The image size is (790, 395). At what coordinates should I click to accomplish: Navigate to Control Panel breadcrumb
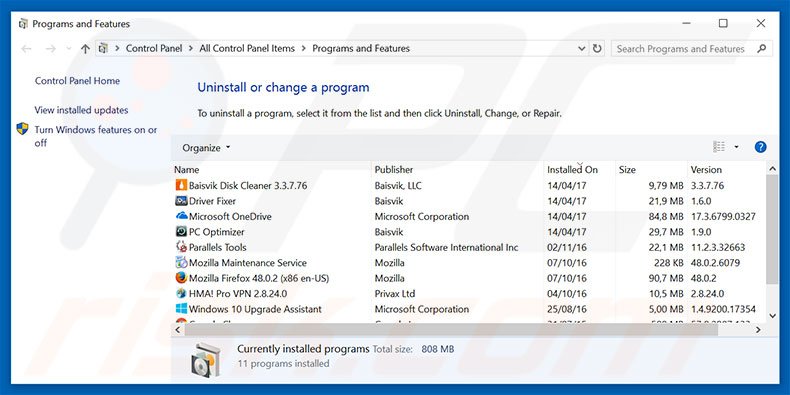click(154, 49)
